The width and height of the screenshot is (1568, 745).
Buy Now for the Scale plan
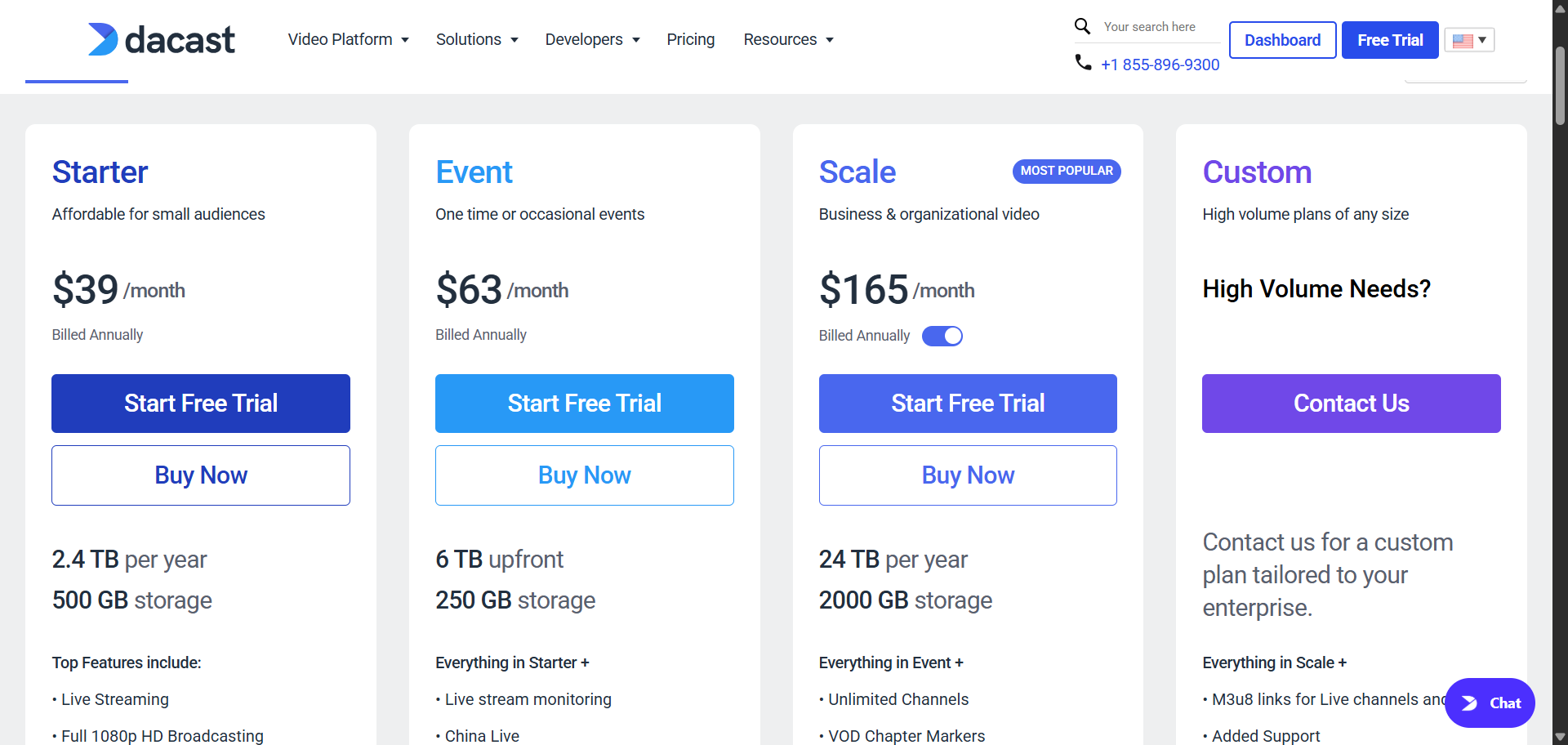pyautogui.click(x=968, y=475)
